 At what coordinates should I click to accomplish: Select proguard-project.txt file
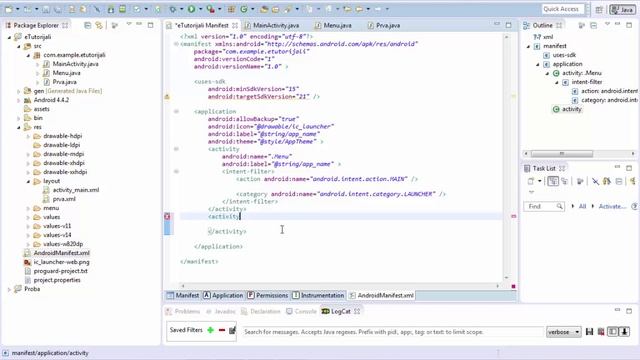(60, 271)
